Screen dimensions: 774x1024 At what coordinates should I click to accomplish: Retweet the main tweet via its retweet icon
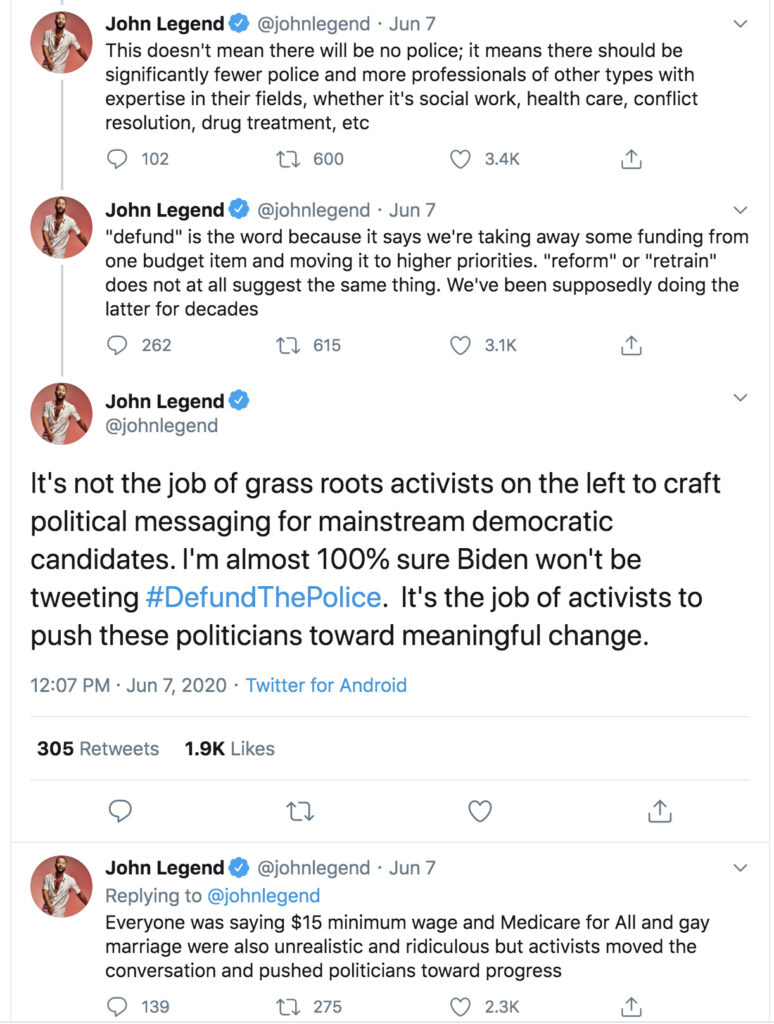pos(300,810)
